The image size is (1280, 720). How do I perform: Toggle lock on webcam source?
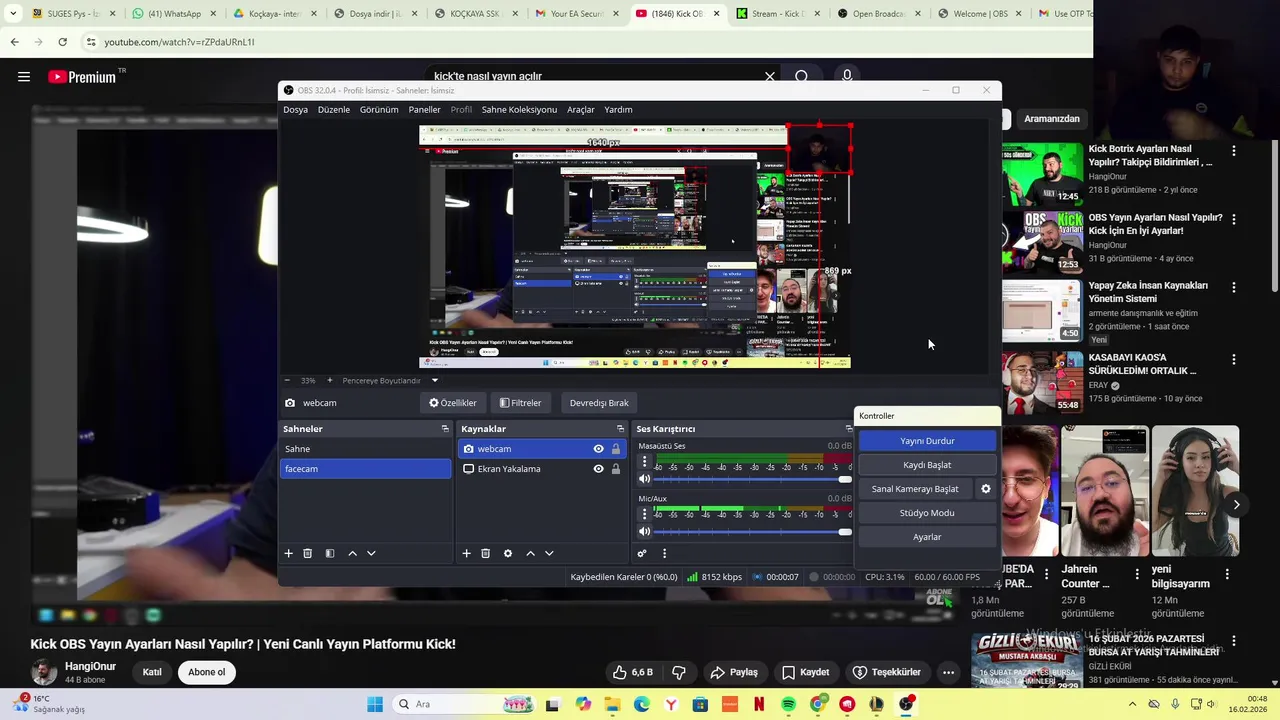coord(616,449)
